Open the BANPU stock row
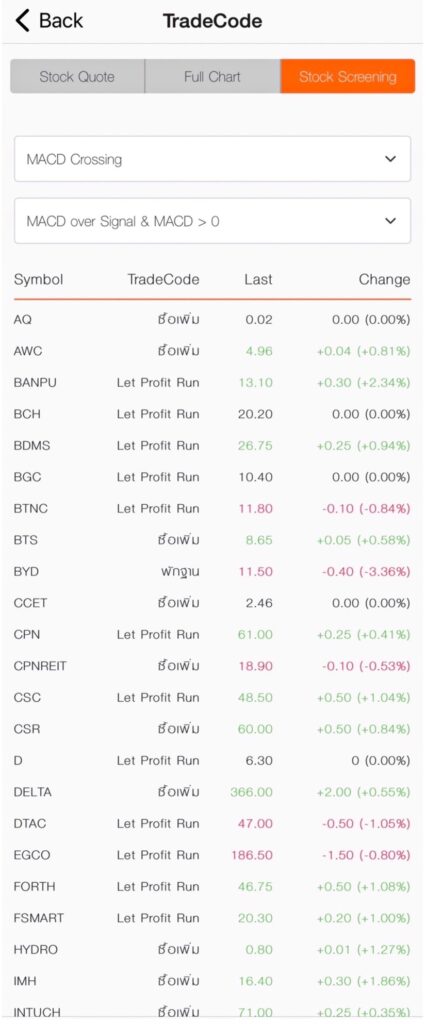426x1024 pixels. pyautogui.click(x=212, y=383)
